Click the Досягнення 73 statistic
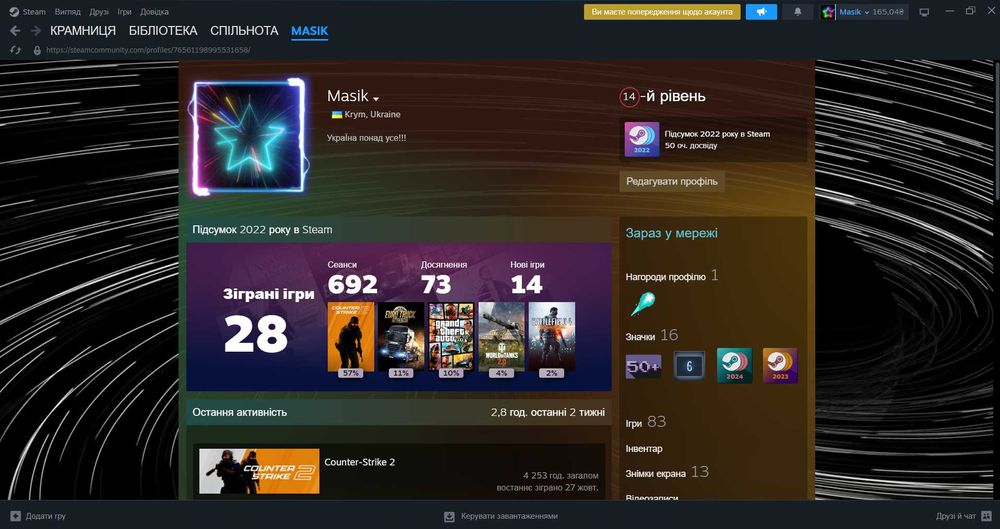This screenshot has width=1000, height=529. [444, 278]
